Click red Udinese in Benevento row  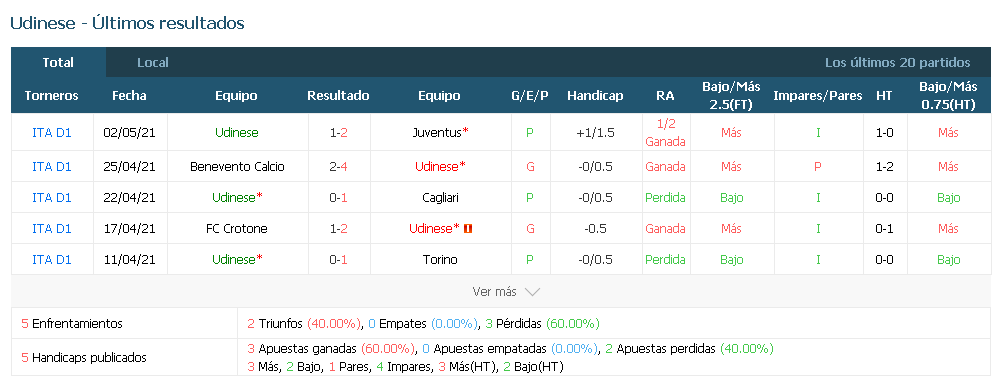pyautogui.click(x=437, y=166)
